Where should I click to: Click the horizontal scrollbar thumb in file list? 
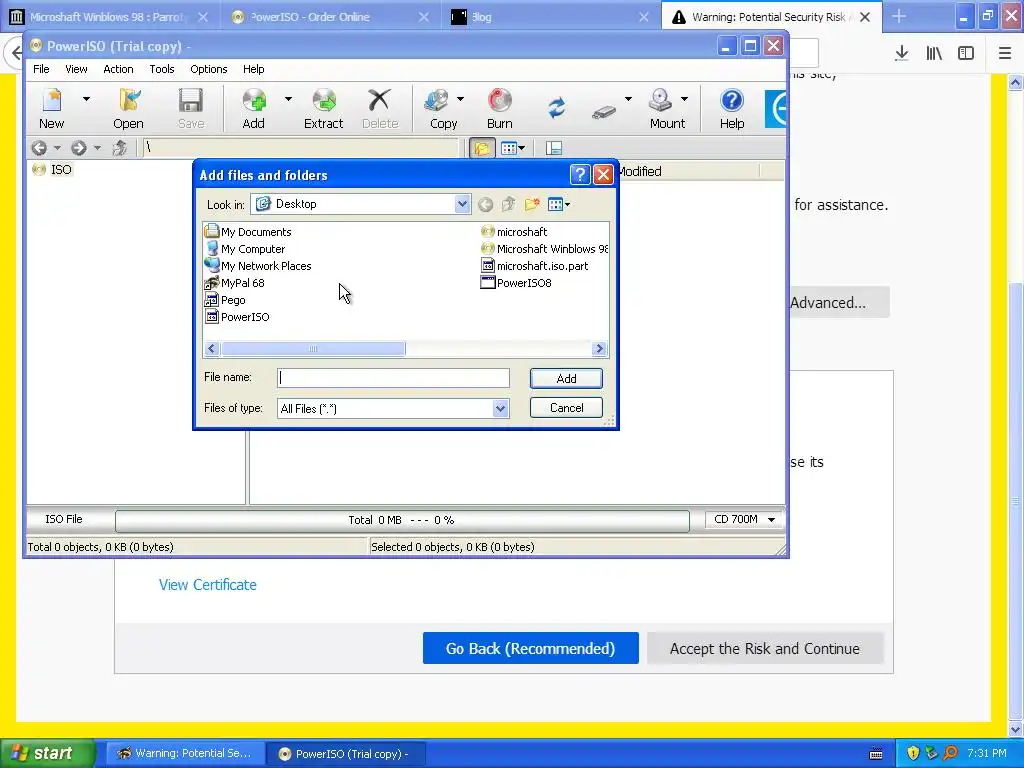coord(313,349)
